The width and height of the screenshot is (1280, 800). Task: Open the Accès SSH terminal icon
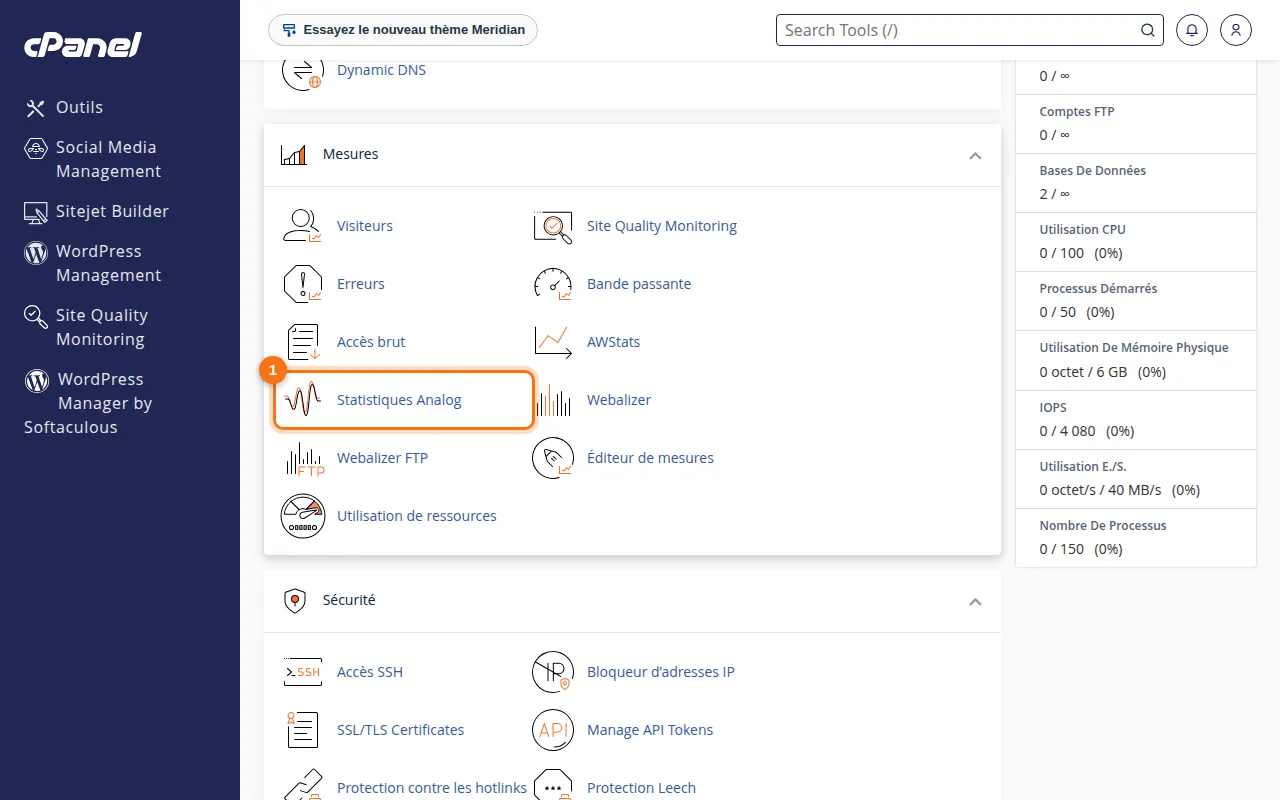click(302, 672)
